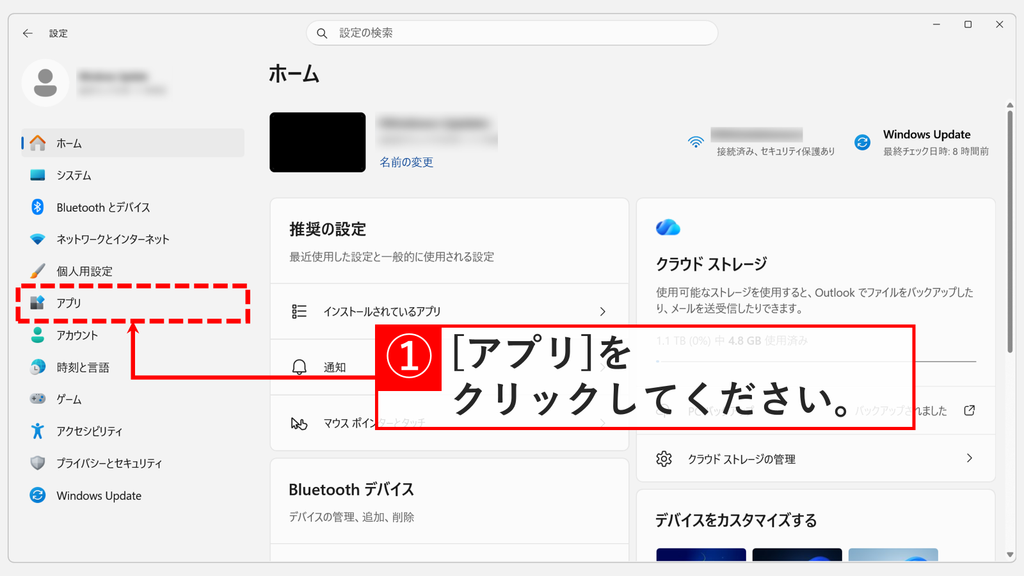Click the Time & language globe icon
The height and width of the screenshot is (576, 1024).
38,367
